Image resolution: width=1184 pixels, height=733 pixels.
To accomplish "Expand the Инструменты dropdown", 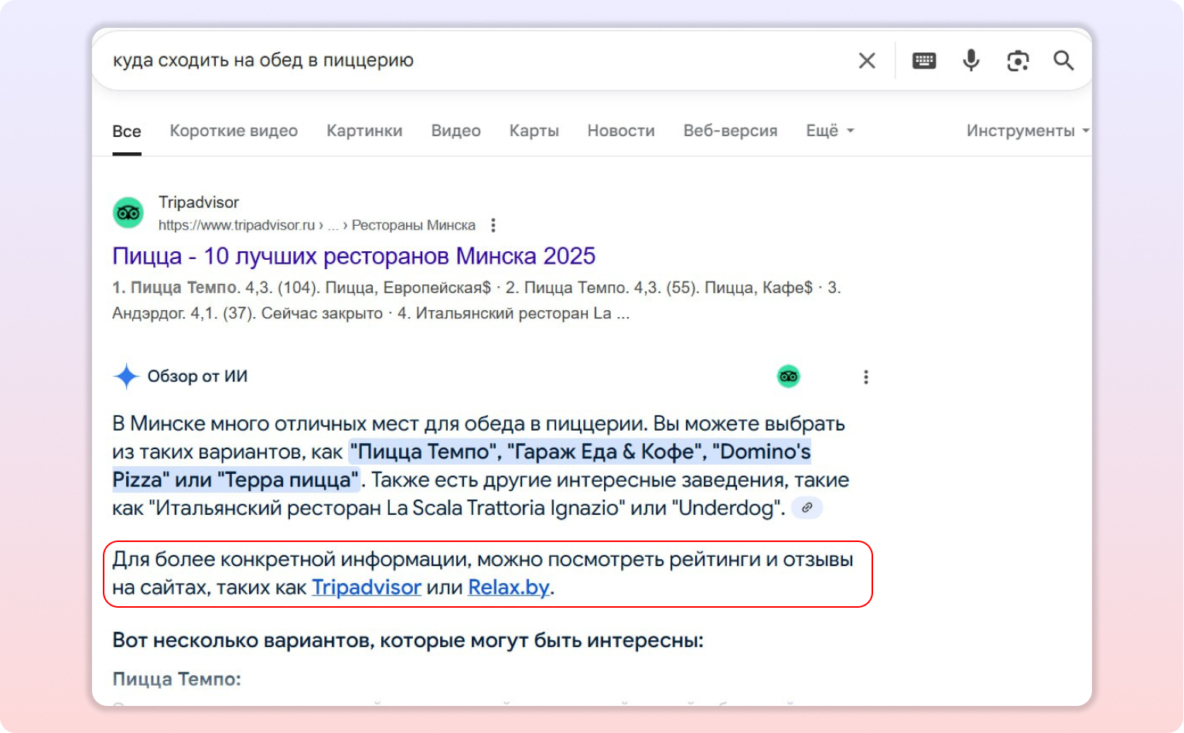I will 1027,131.
